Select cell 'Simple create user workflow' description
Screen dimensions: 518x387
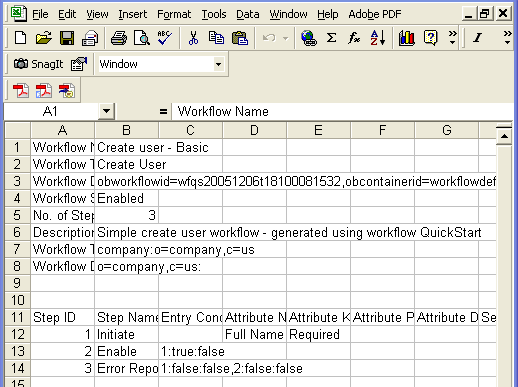(x=127, y=232)
